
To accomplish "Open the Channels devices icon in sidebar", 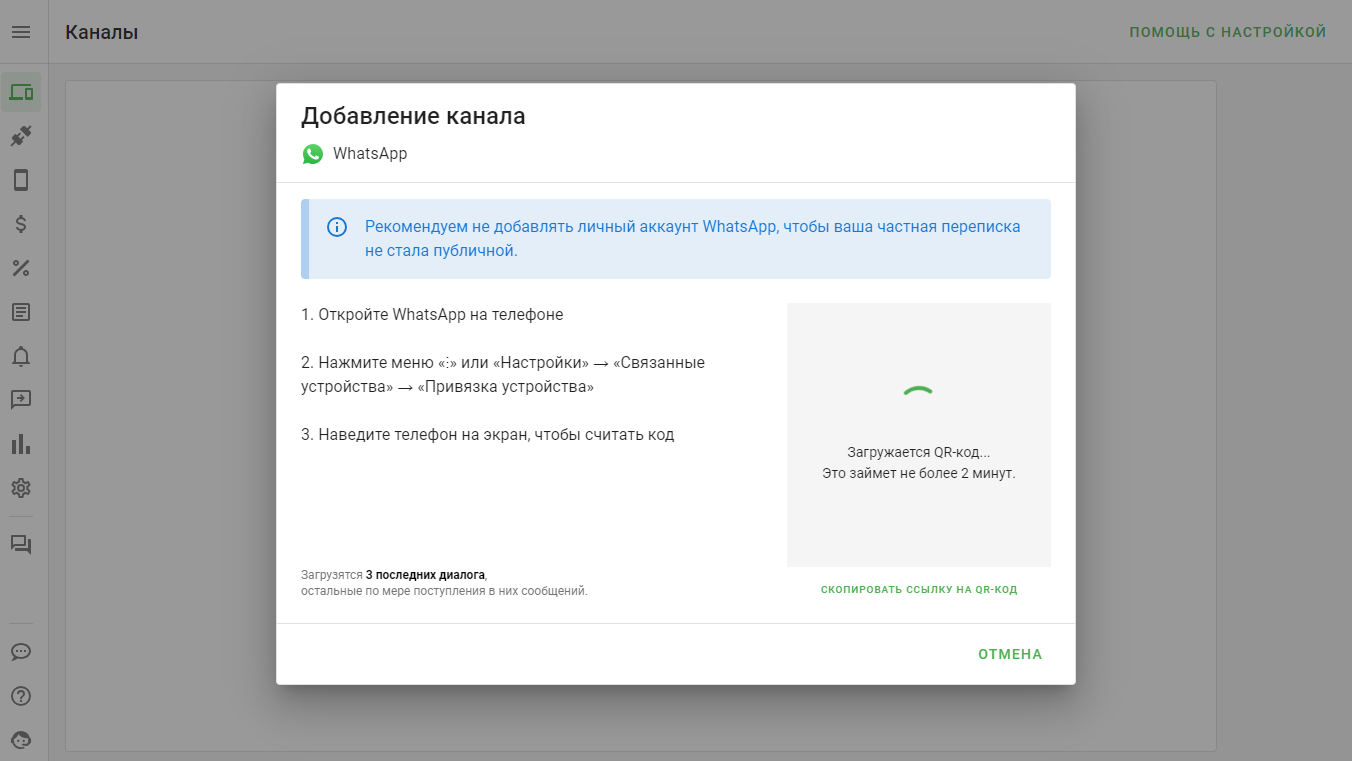I will 21,92.
